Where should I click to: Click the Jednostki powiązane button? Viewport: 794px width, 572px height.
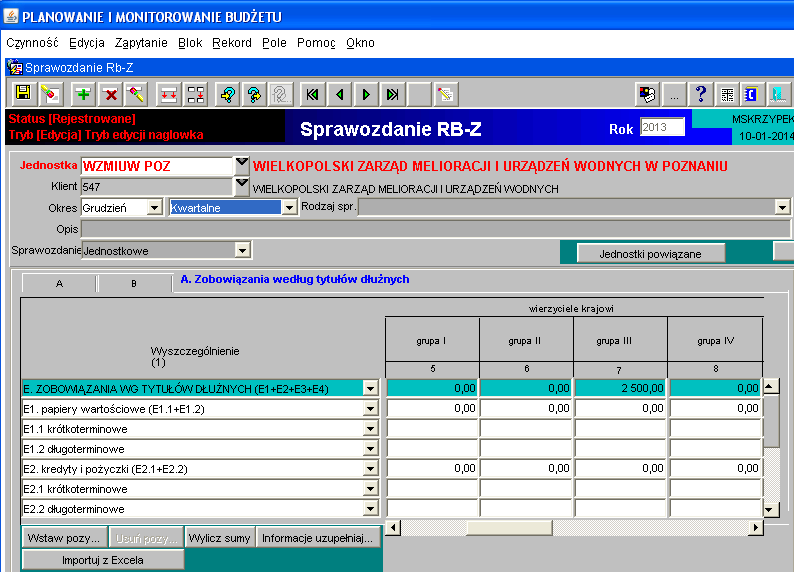point(651,254)
